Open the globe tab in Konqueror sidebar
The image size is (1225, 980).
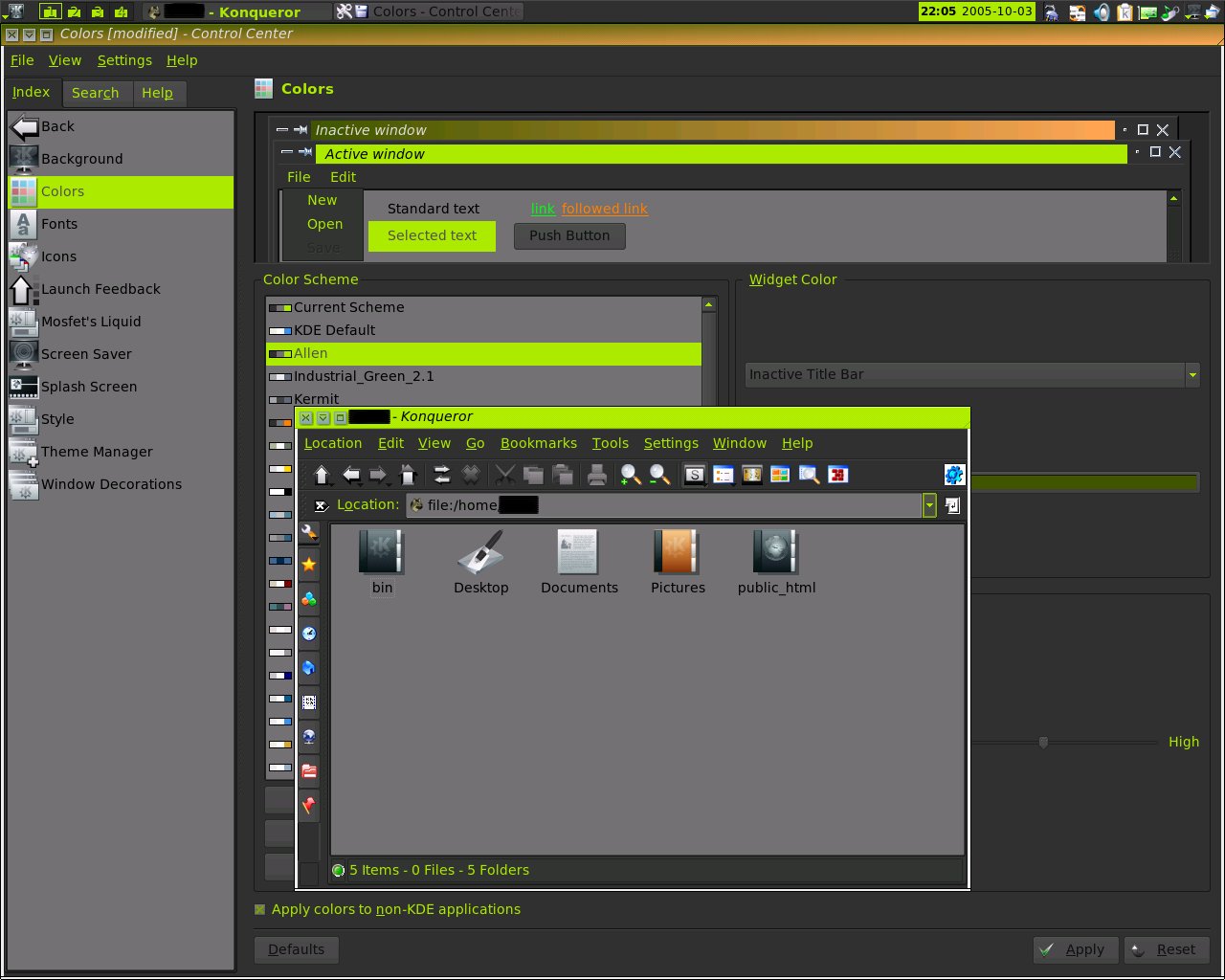pos(308,737)
